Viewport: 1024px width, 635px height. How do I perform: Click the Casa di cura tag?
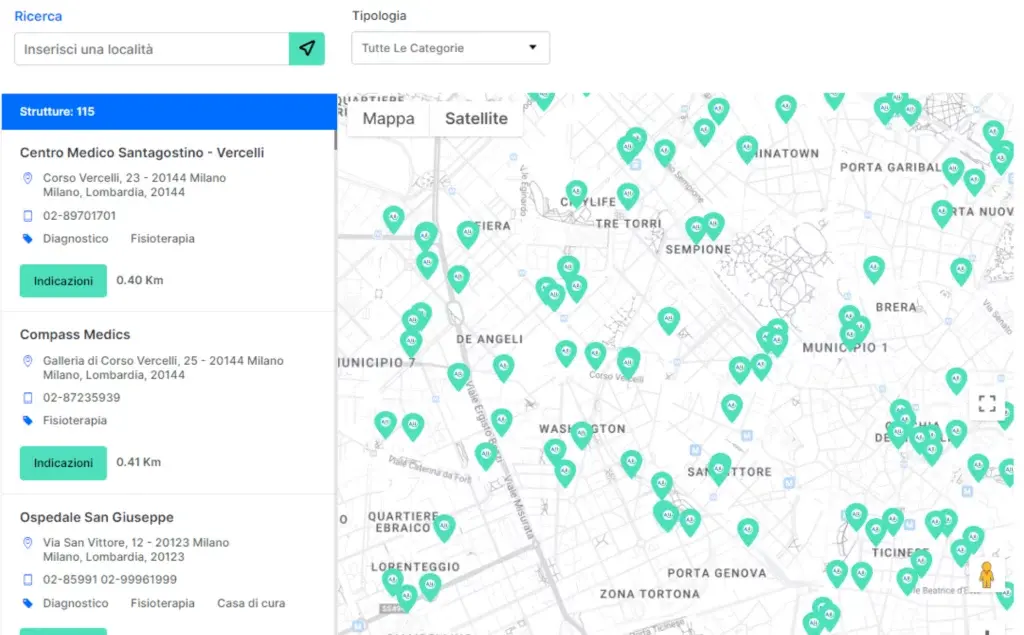point(251,603)
